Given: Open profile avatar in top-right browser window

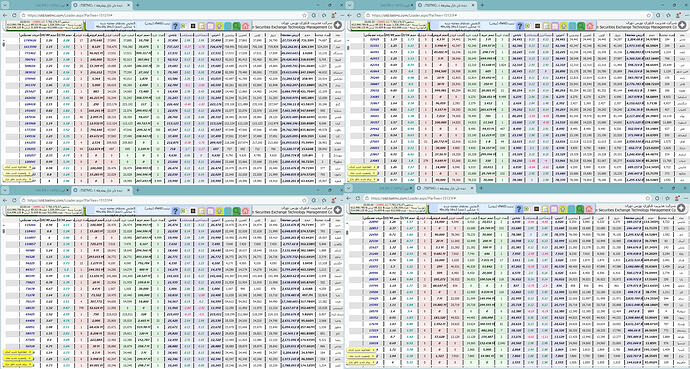Looking at the screenshot, I should point(679,15).
